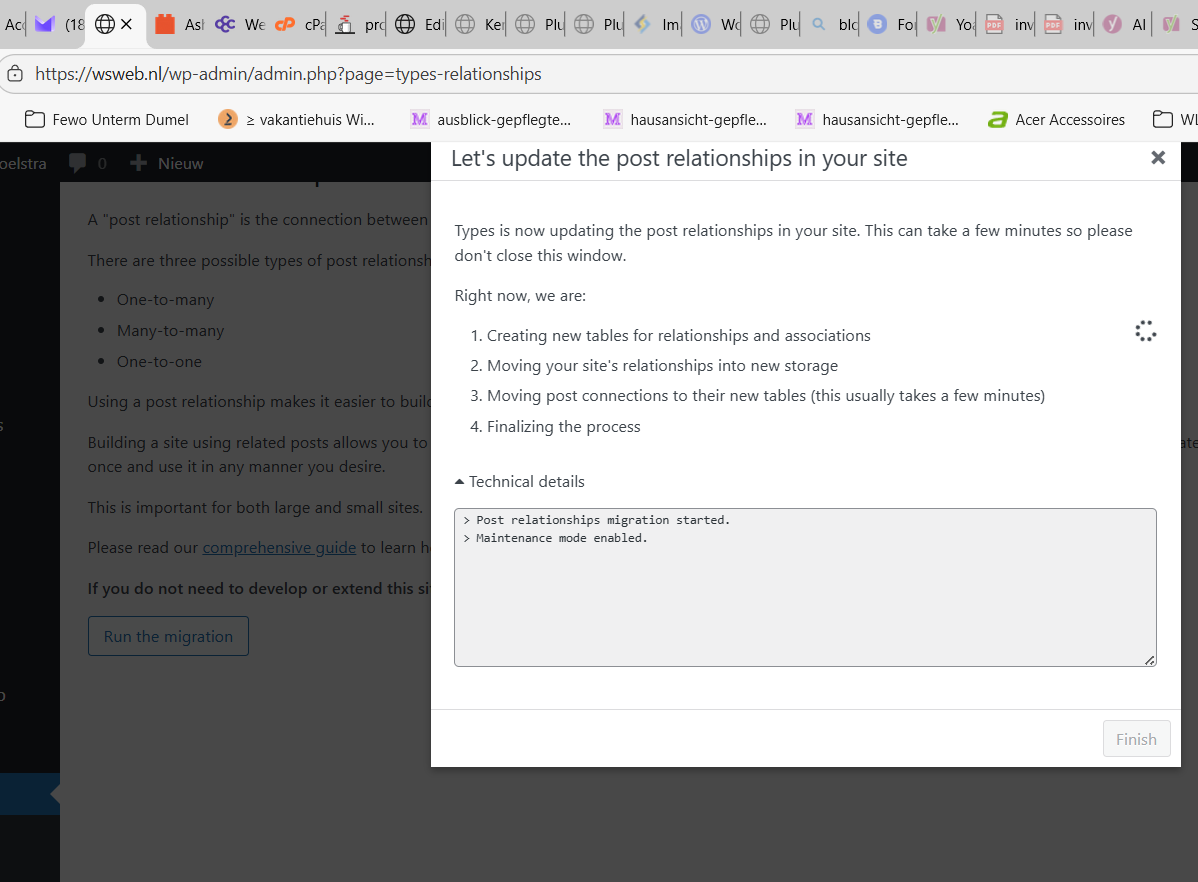This screenshot has width=1198, height=882.
Task: Click the comments bubble icon in admin bar
Action: 77,163
